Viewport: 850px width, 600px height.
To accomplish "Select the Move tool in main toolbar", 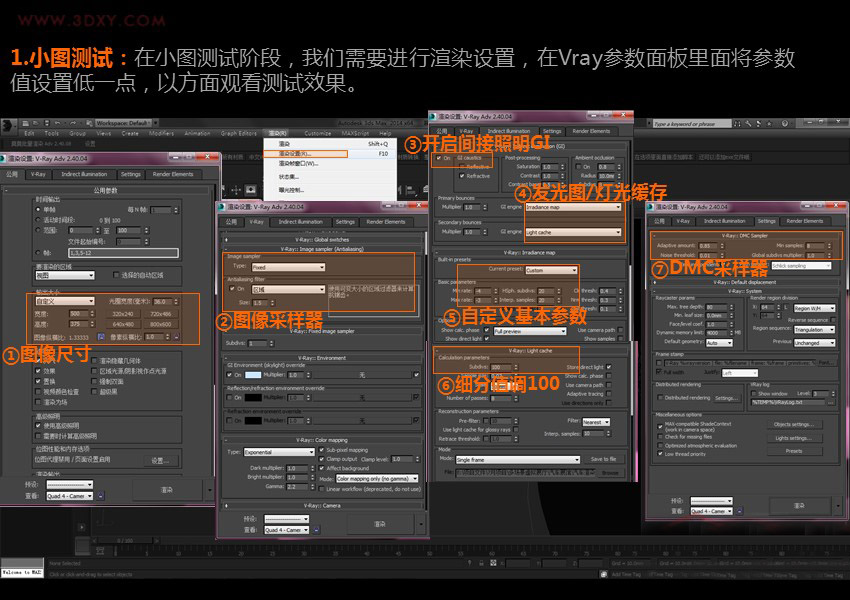I will tap(236, 190).
